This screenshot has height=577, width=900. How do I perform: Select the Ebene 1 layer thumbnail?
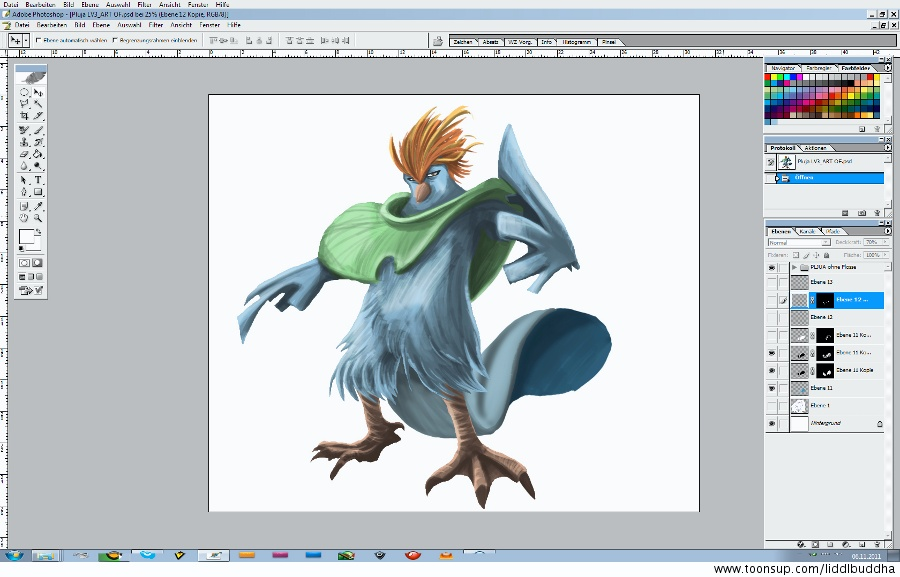pos(799,405)
